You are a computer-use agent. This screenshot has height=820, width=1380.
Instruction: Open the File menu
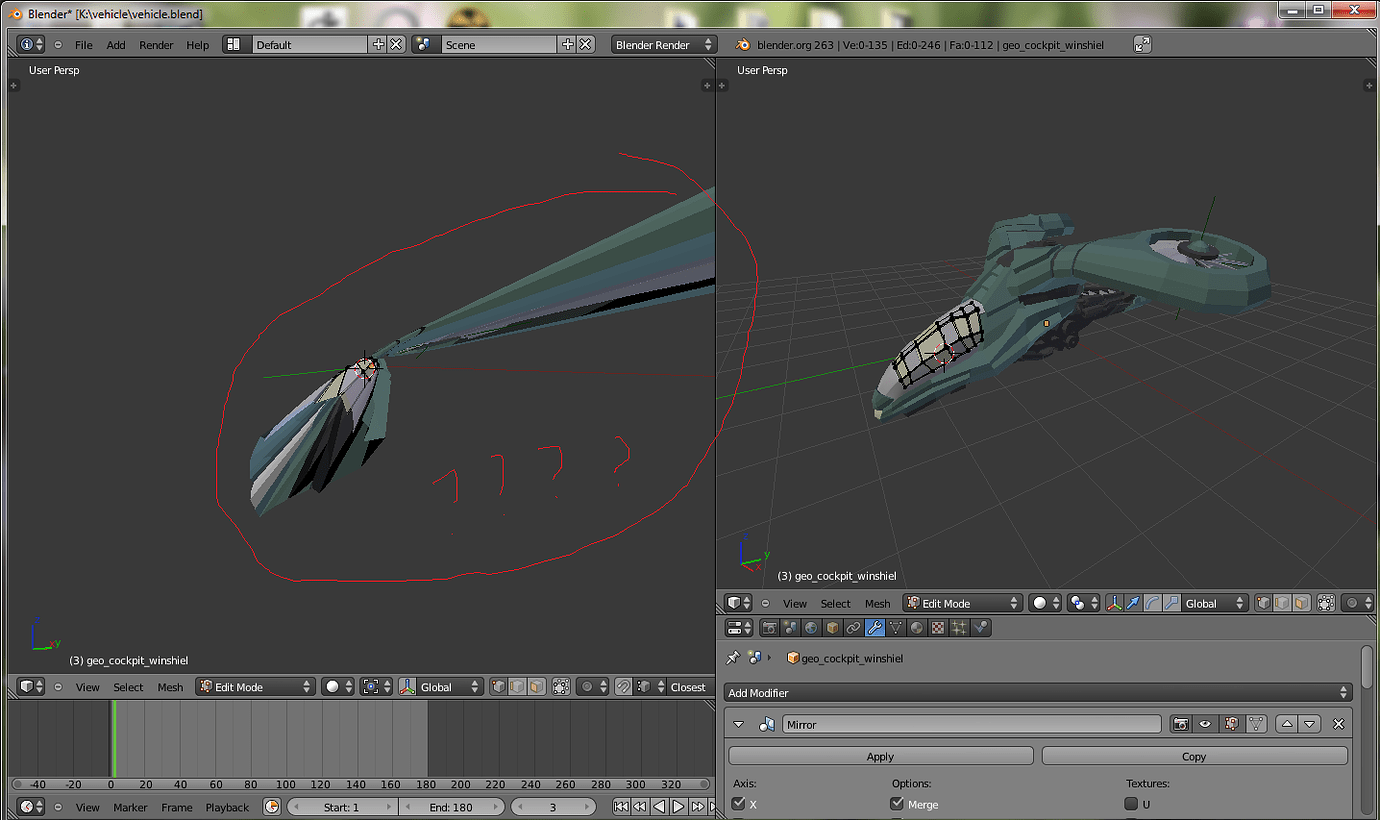pos(84,45)
